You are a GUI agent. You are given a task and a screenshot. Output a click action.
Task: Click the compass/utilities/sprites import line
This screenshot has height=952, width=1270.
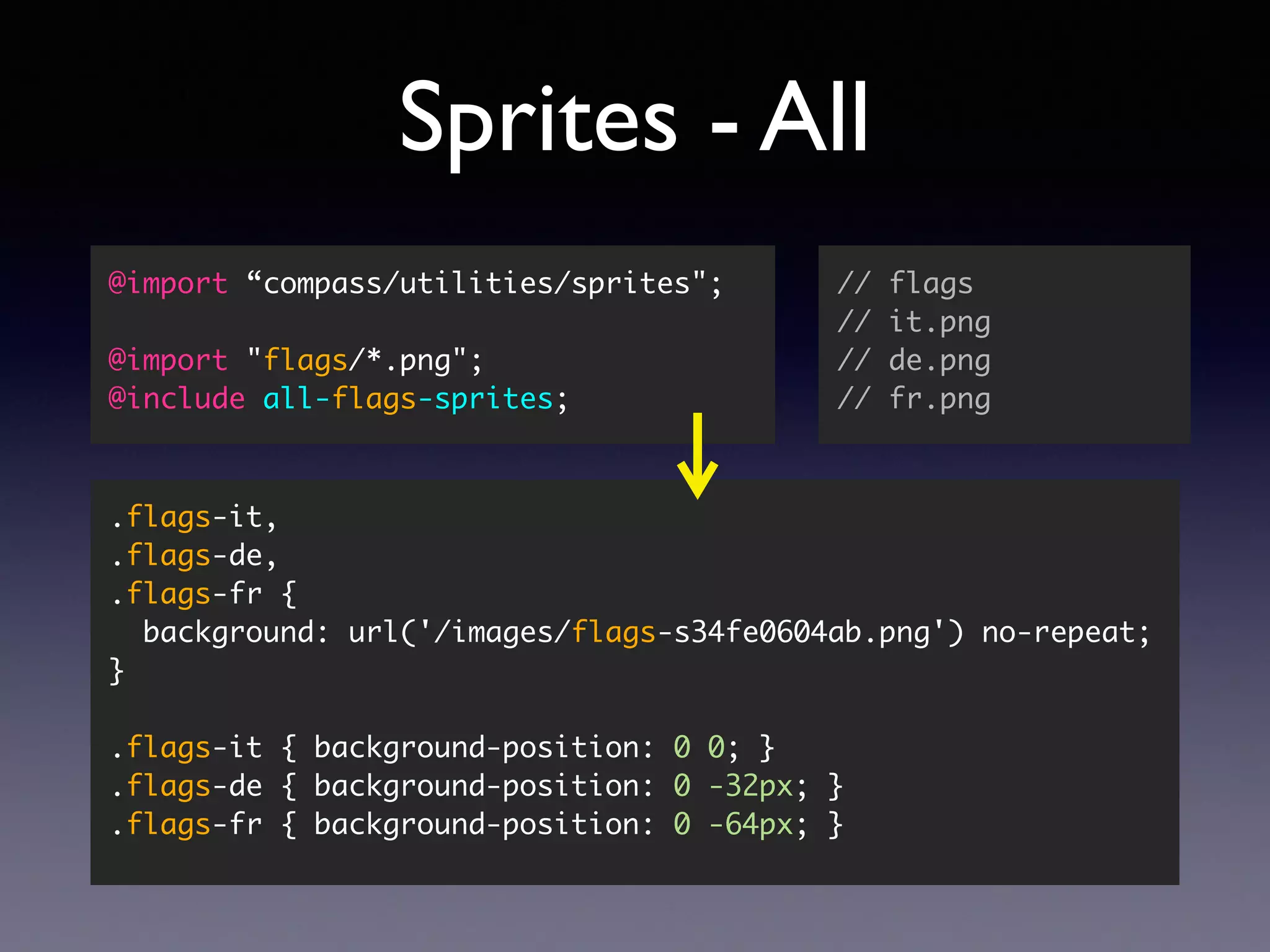(x=415, y=284)
